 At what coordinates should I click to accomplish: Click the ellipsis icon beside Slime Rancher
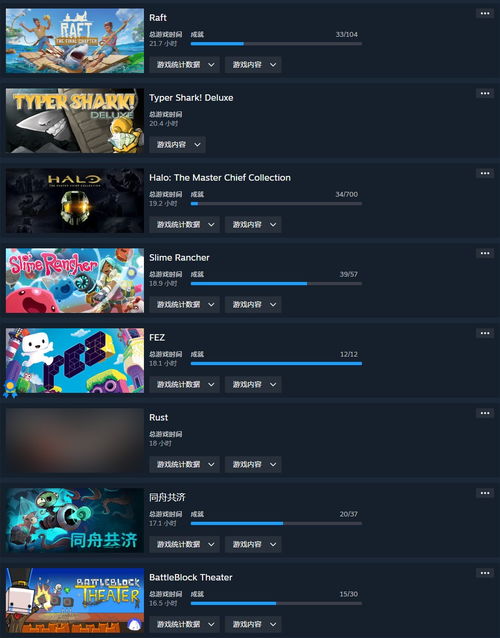(x=485, y=253)
